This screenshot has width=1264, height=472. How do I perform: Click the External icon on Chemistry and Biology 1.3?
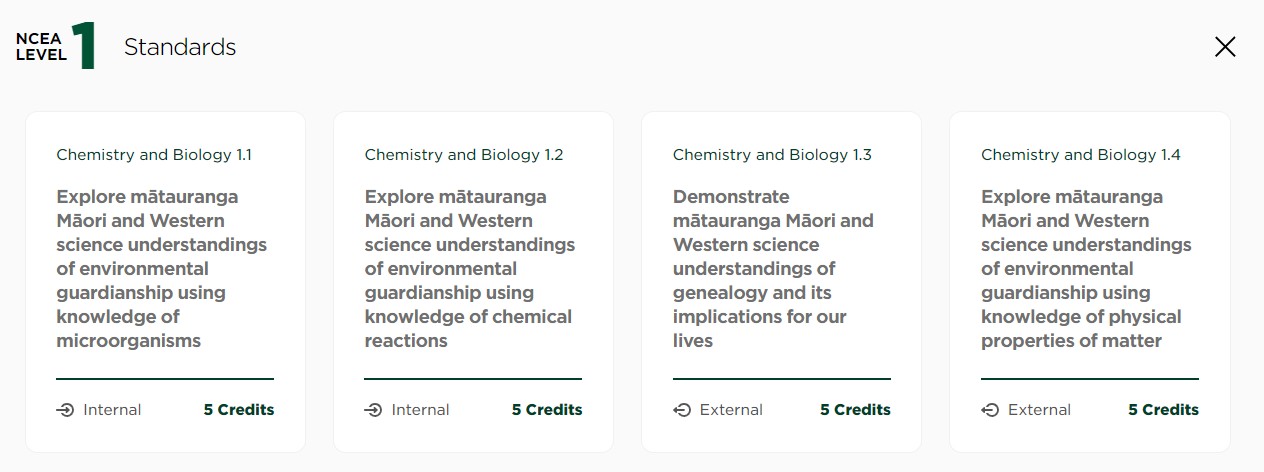coord(682,410)
